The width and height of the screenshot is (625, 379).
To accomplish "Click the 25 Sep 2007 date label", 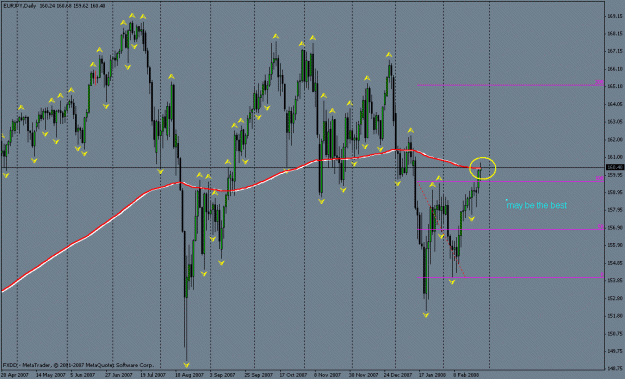I will pos(258,375).
